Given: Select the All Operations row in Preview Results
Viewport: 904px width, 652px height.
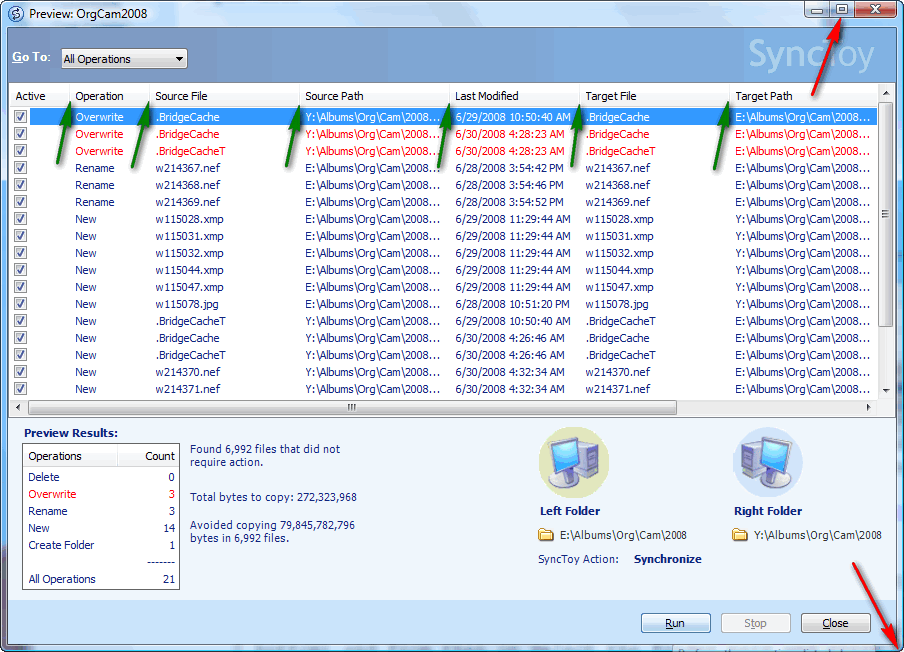Looking at the screenshot, I should tap(101, 579).
